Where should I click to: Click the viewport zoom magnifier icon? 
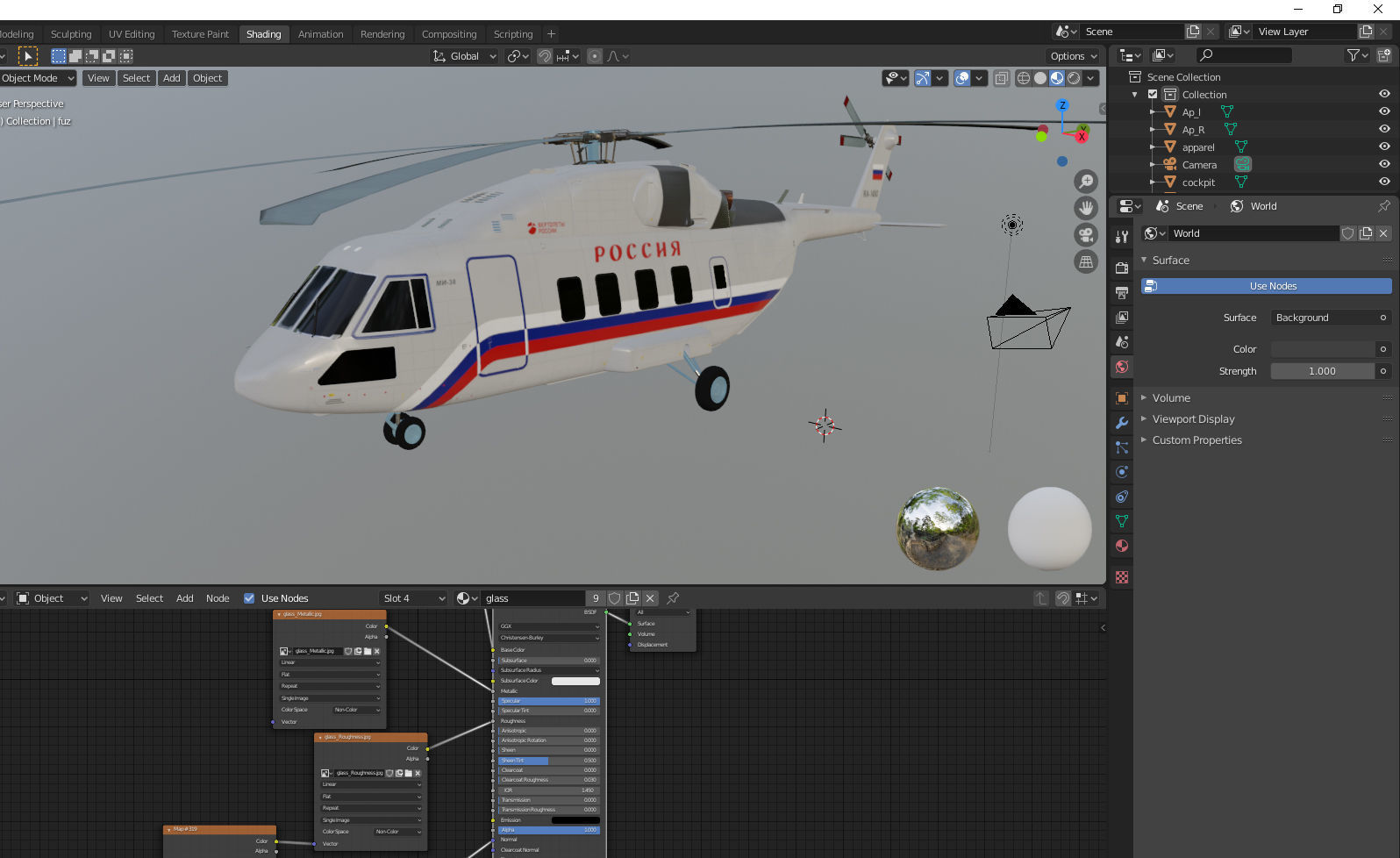point(1086,182)
